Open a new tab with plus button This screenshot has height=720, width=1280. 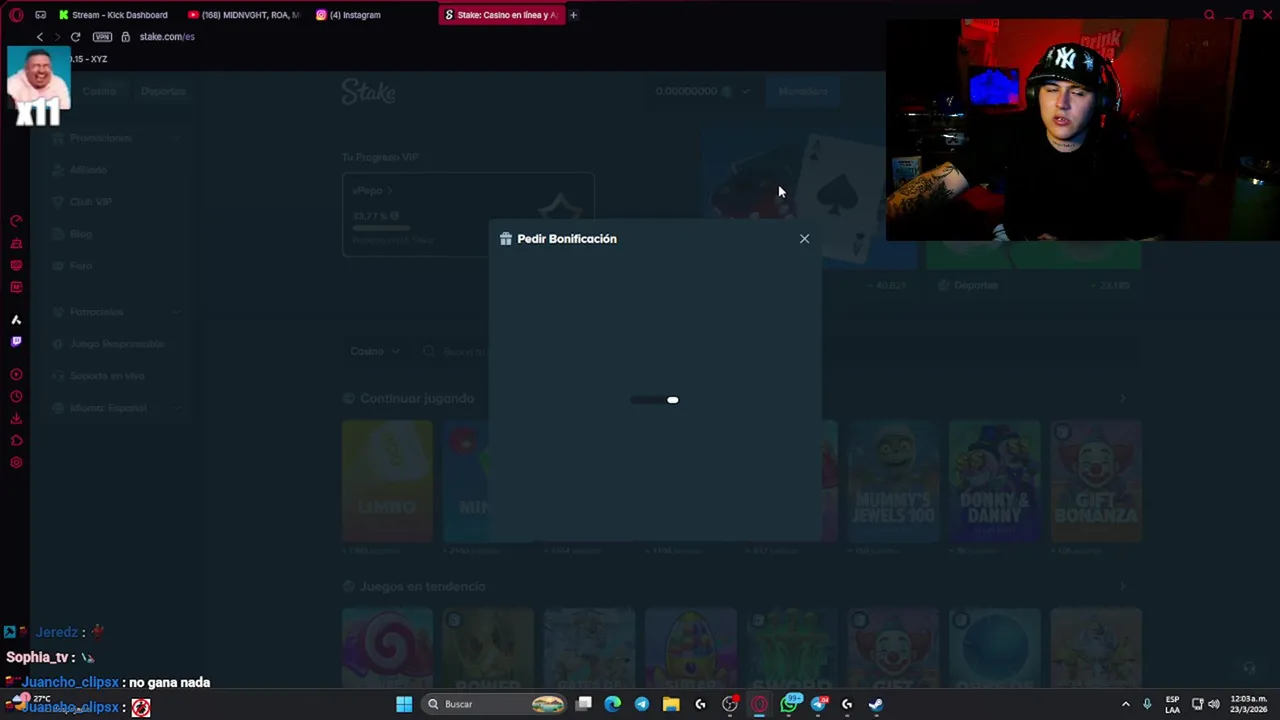click(x=573, y=15)
